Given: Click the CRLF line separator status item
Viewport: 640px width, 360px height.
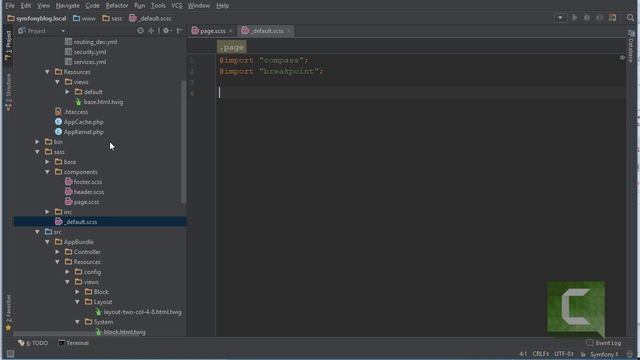Looking at the screenshot, I should (541, 354).
